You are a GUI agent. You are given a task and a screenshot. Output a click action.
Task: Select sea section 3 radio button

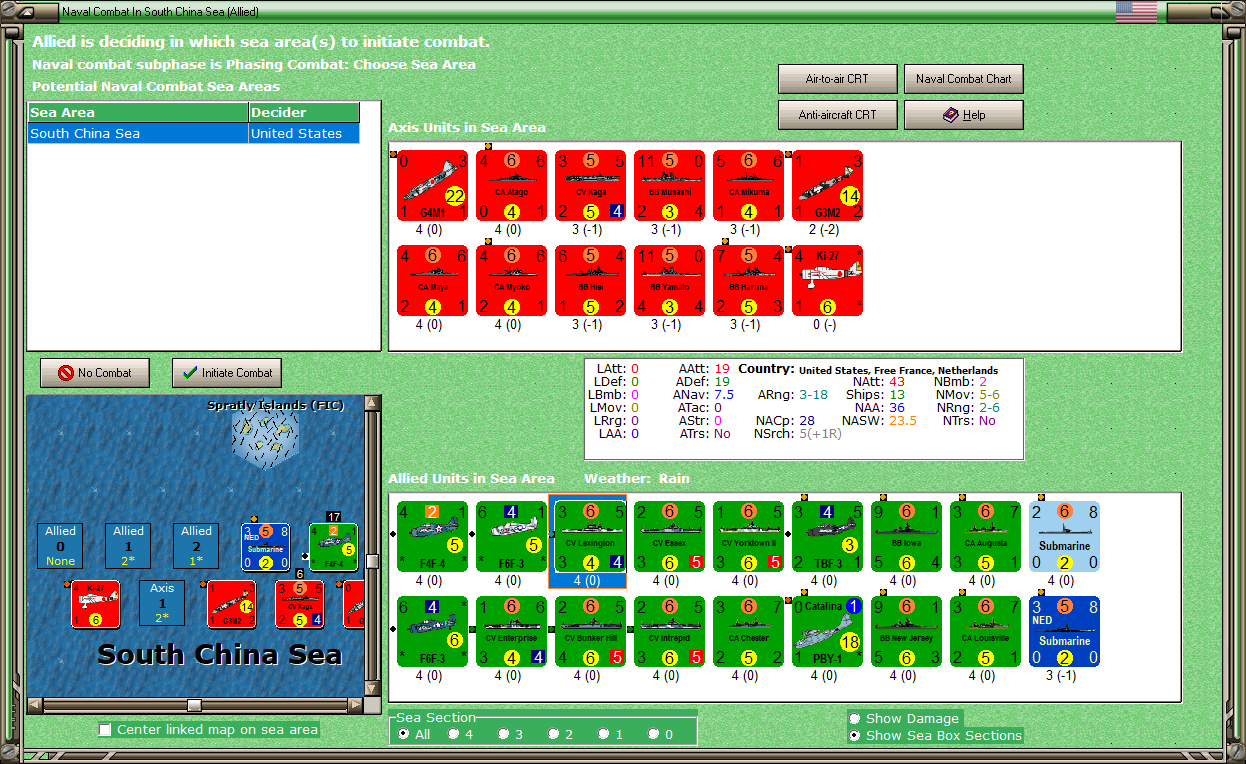click(504, 734)
